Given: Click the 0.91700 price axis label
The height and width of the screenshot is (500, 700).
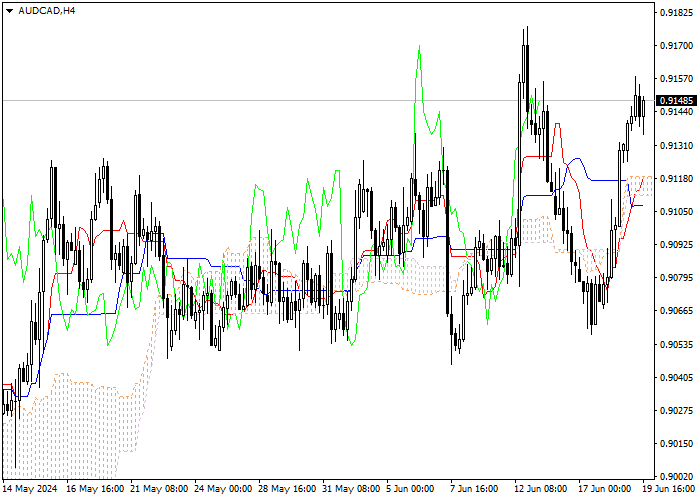Looking at the screenshot, I should 676,46.
